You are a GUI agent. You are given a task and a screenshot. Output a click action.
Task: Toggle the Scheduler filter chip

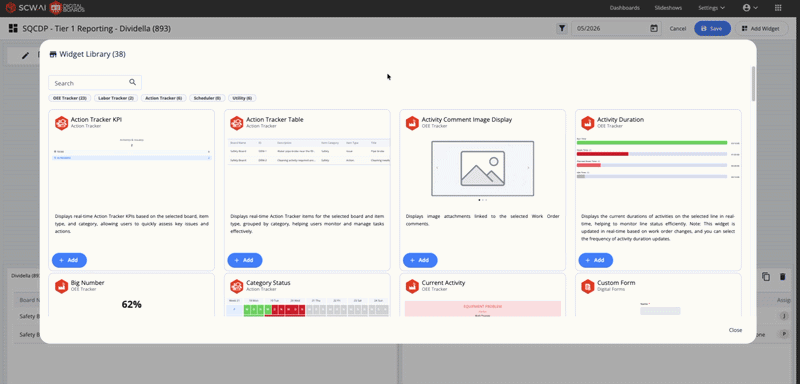(207, 98)
